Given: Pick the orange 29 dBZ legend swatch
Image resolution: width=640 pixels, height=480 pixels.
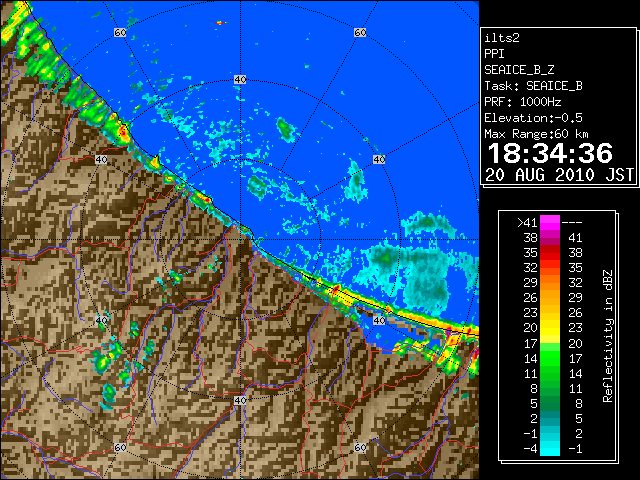Looking at the screenshot, I should point(550,282).
